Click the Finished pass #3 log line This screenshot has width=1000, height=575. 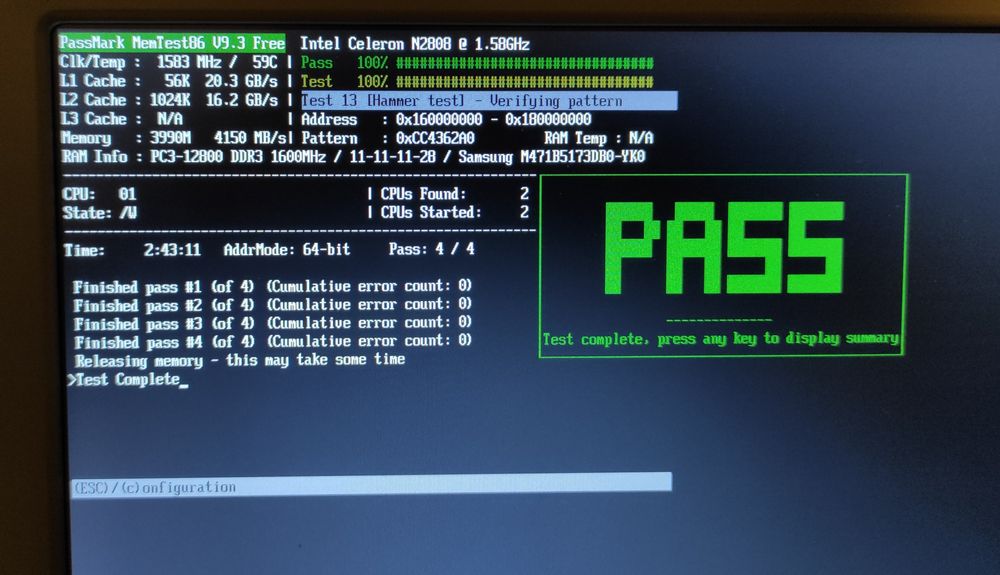tap(272, 323)
